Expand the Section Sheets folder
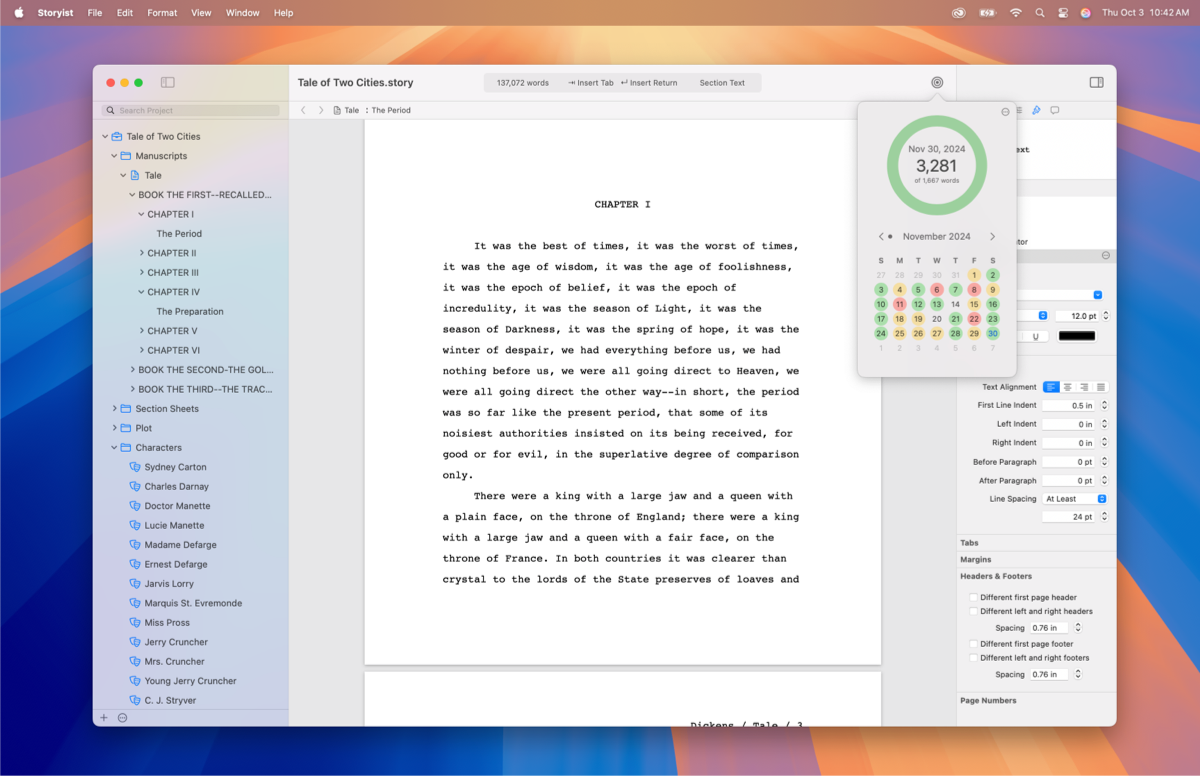The width and height of the screenshot is (1200, 776). (x=114, y=409)
